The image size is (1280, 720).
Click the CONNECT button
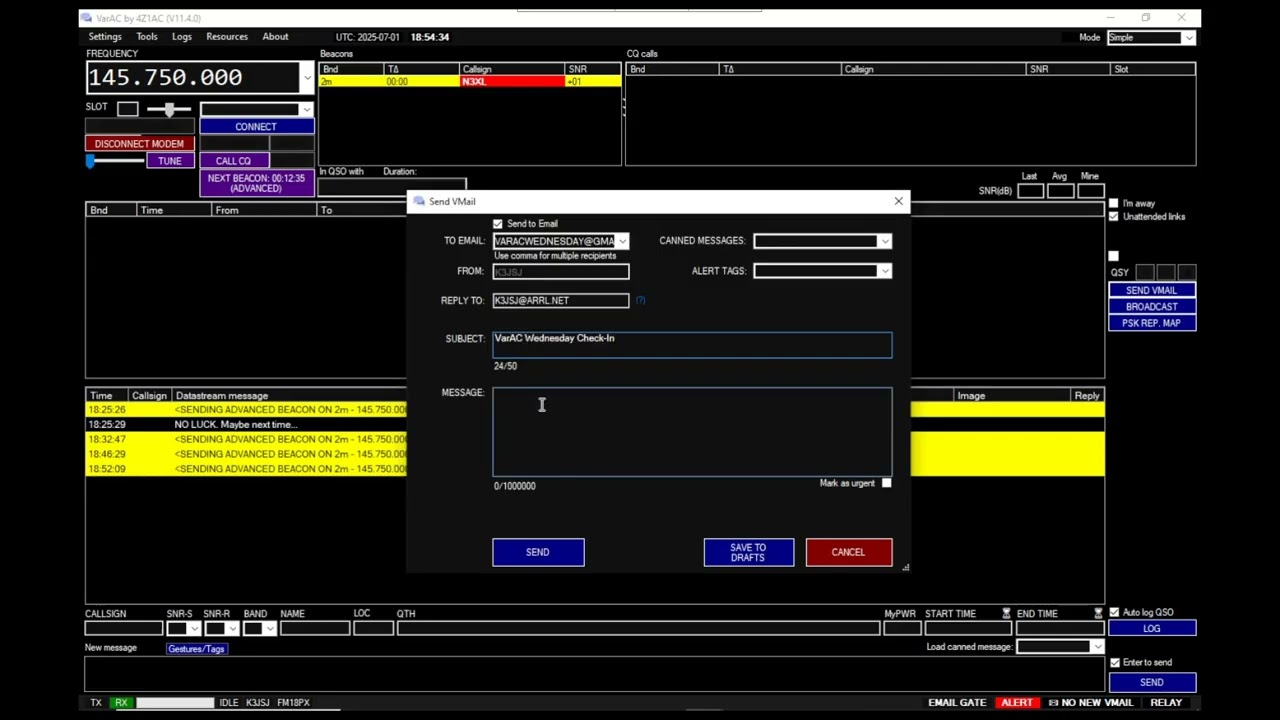tap(256, 127)
